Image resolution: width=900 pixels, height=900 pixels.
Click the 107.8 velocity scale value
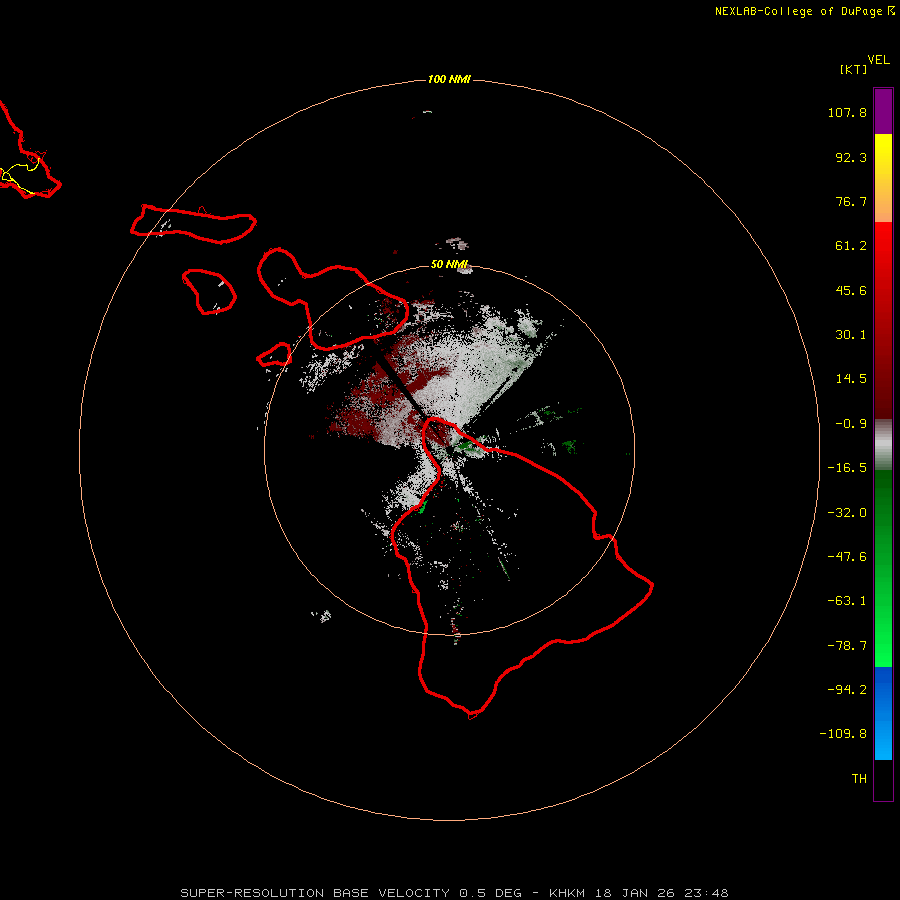point(847,112)
